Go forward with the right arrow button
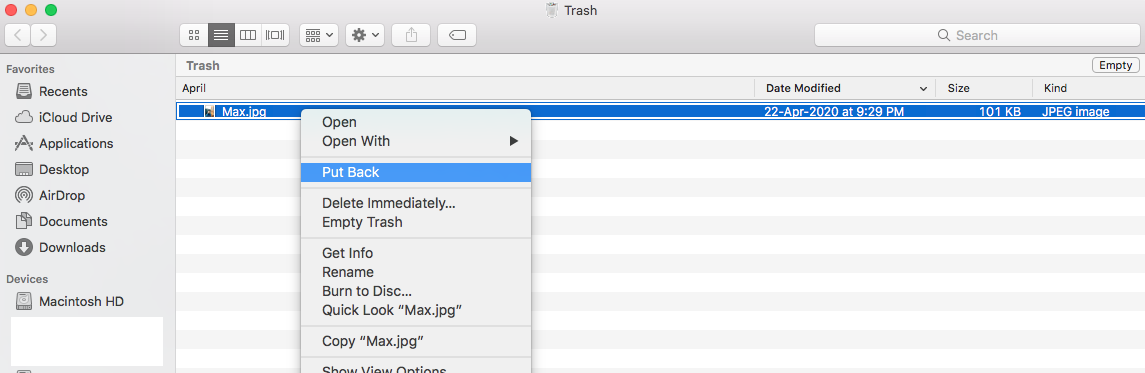The height and width of the screenshot is (373, 1145). click(x=44, y=35)
